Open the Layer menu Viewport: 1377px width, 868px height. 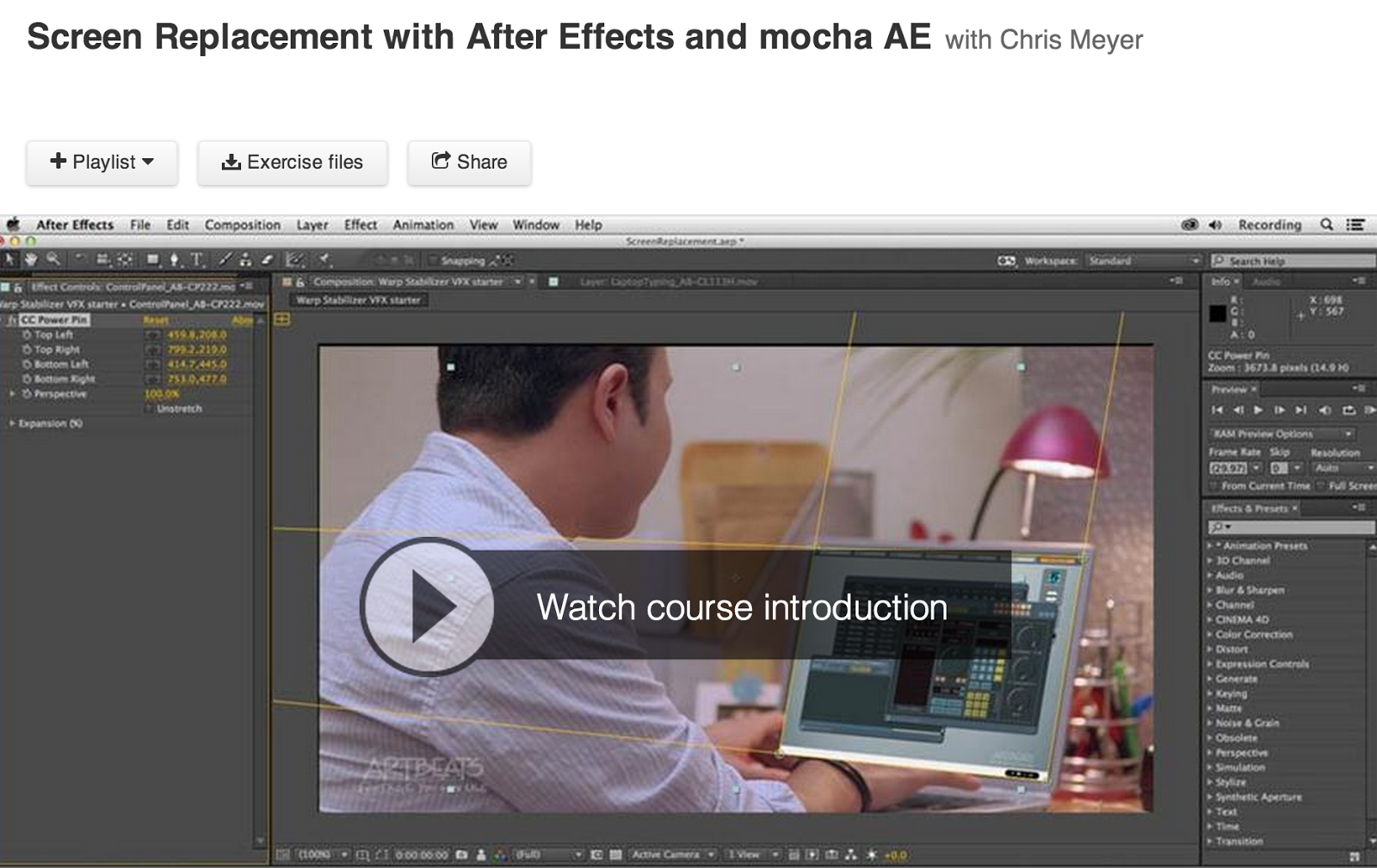[312, 225]
